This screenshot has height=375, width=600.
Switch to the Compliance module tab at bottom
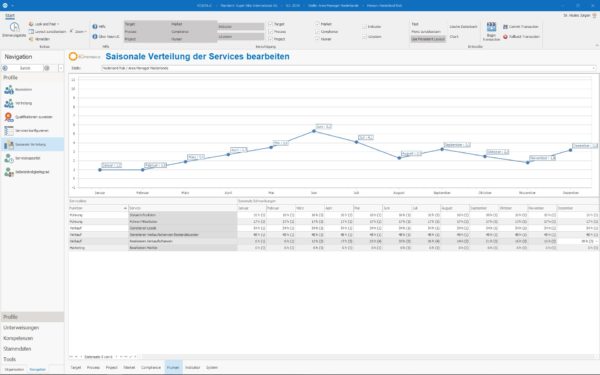pos(151,367)
